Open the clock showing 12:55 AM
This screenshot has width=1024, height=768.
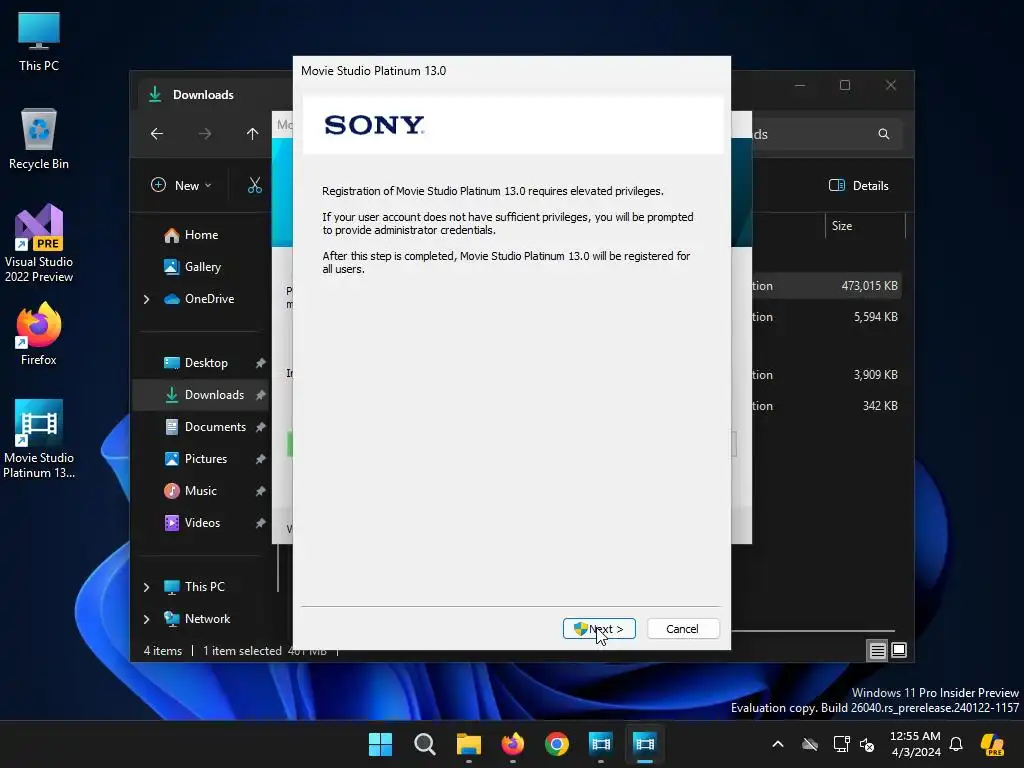[x=915, y=744]
